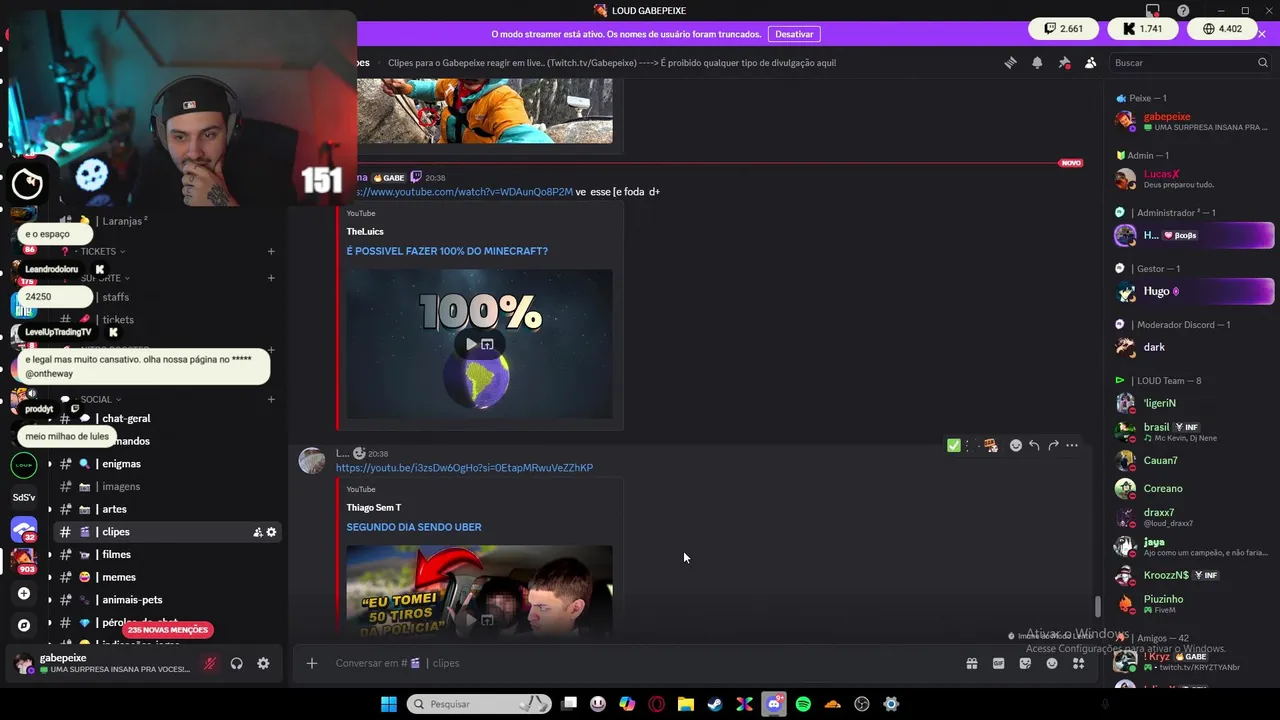Viewport: 1280px width, 720px height.
Task: Open user settings gear
Action: [x=263, y=663]
